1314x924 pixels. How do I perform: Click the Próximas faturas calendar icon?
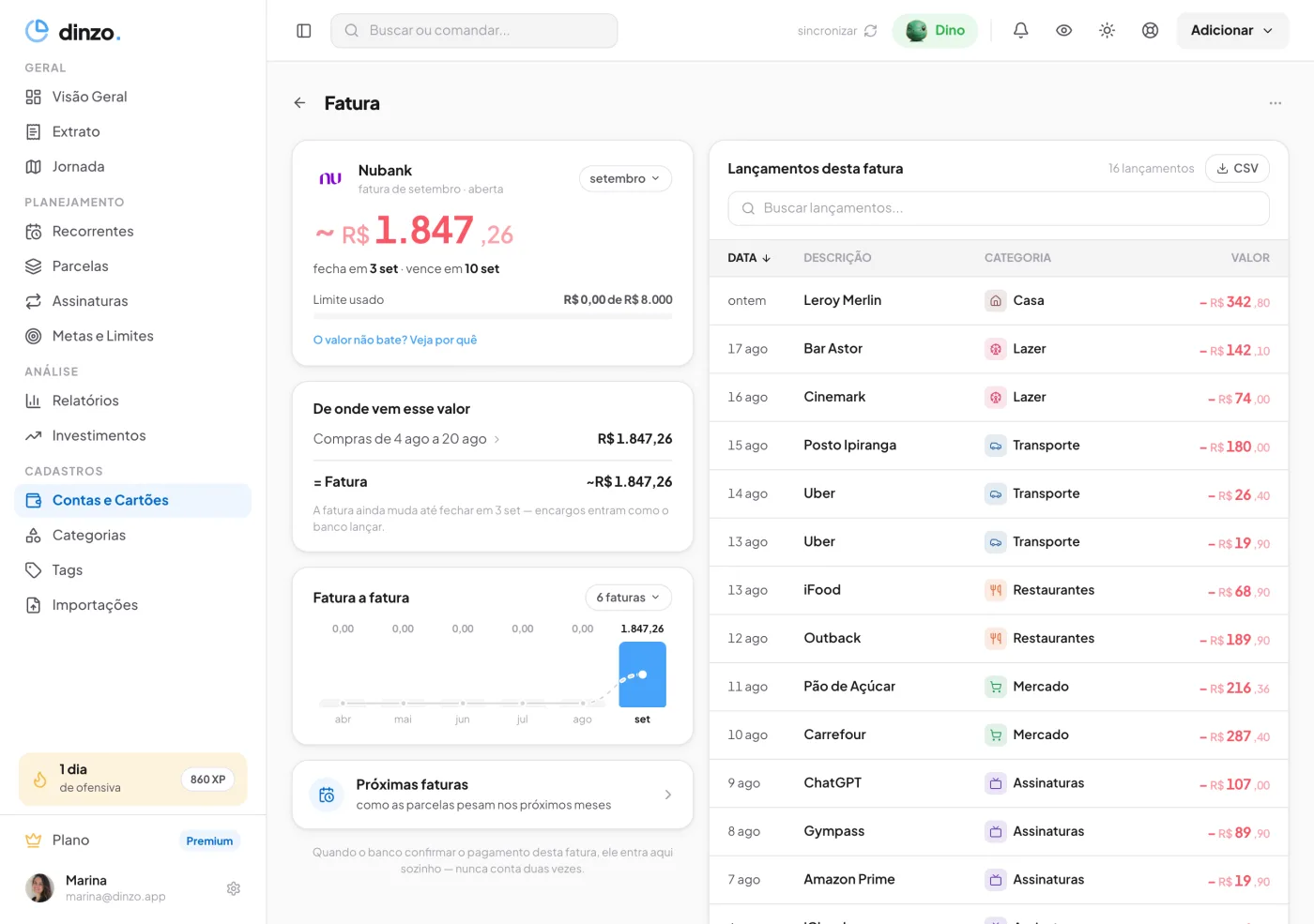[x=327, y=795]
